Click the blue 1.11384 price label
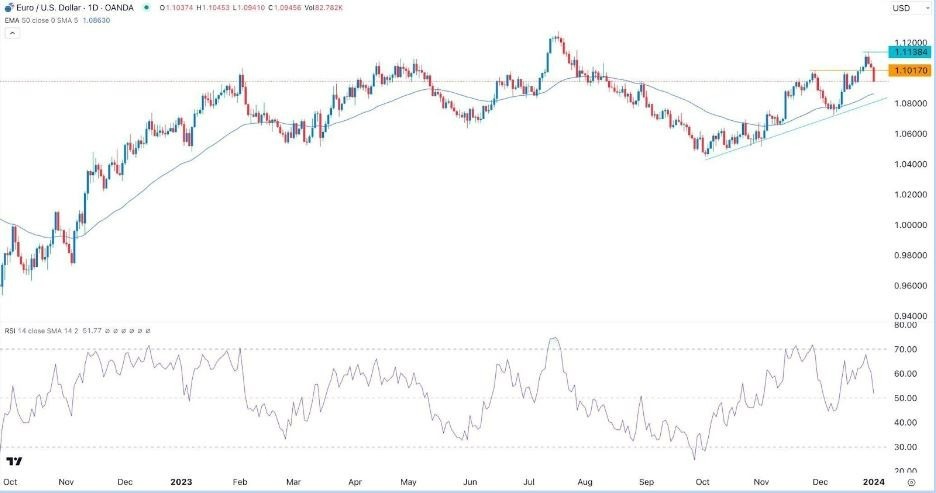The image size is (936, 493). tap(911, 53)
